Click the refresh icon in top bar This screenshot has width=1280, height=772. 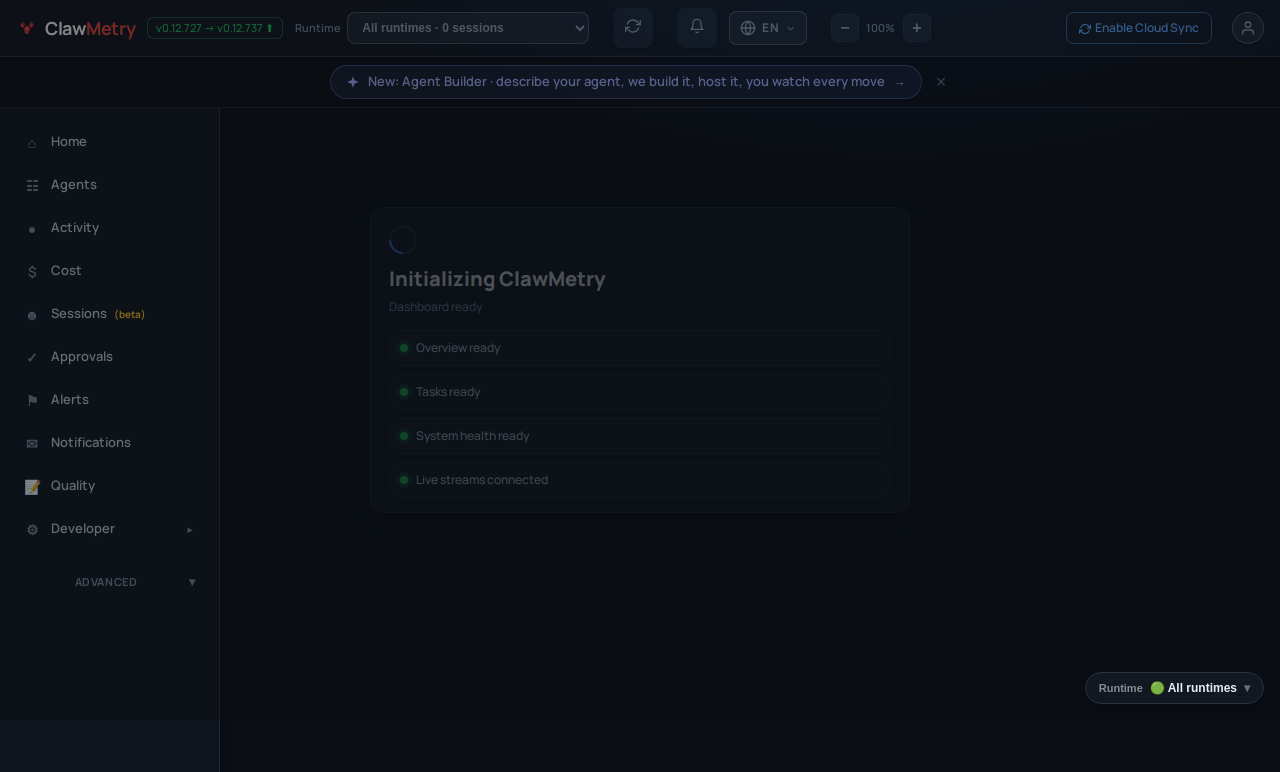[633, 27]
